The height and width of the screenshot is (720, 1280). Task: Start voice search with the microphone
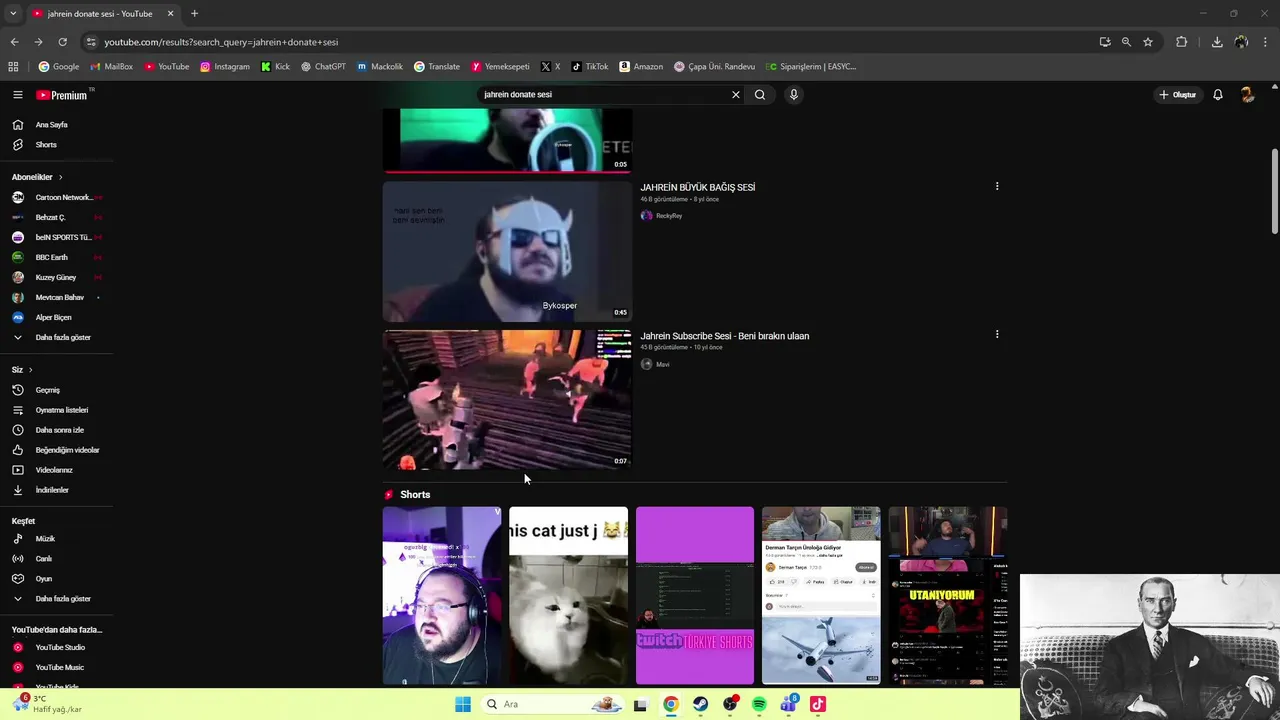coord(794,95)
